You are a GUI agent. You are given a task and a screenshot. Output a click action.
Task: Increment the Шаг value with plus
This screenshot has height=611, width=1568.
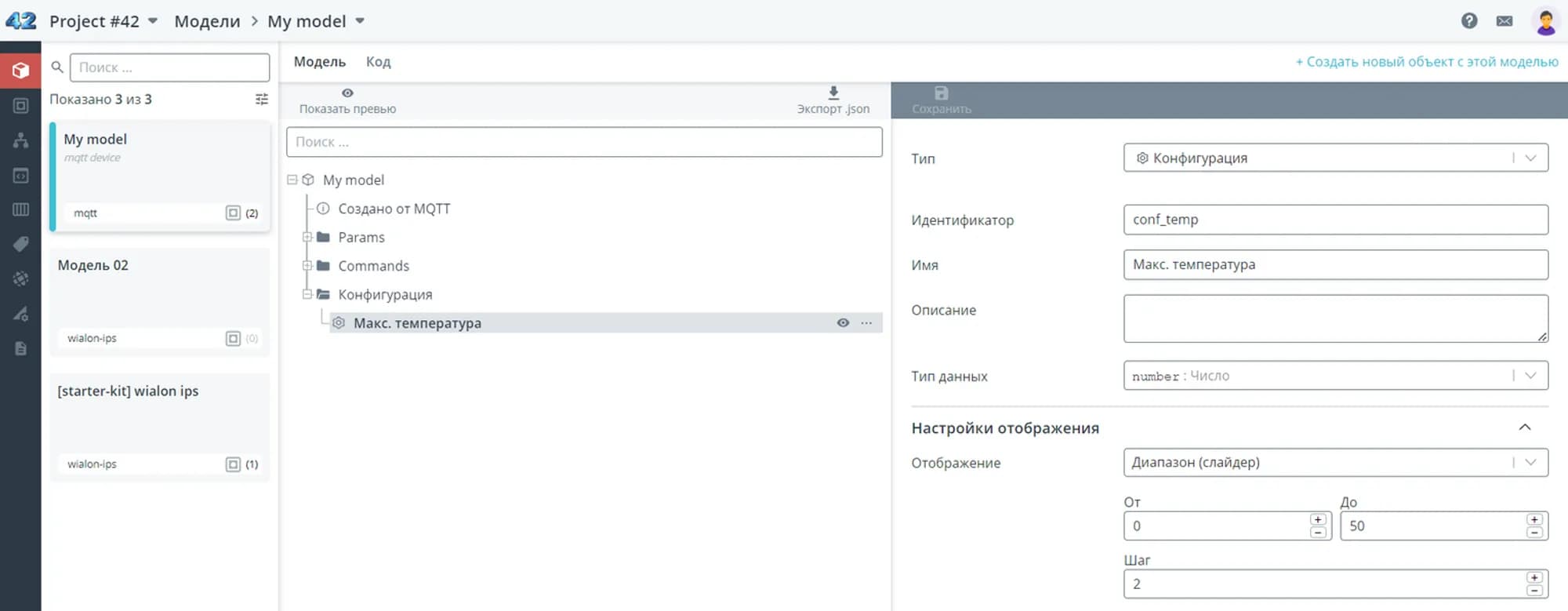(x=1534, y=578)
